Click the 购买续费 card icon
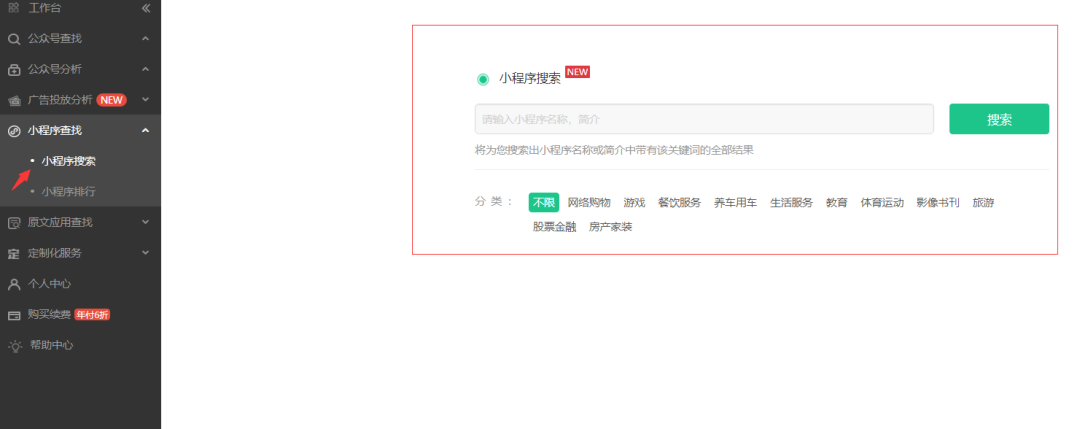This screenshot has width=1080, height=429. 14,315
